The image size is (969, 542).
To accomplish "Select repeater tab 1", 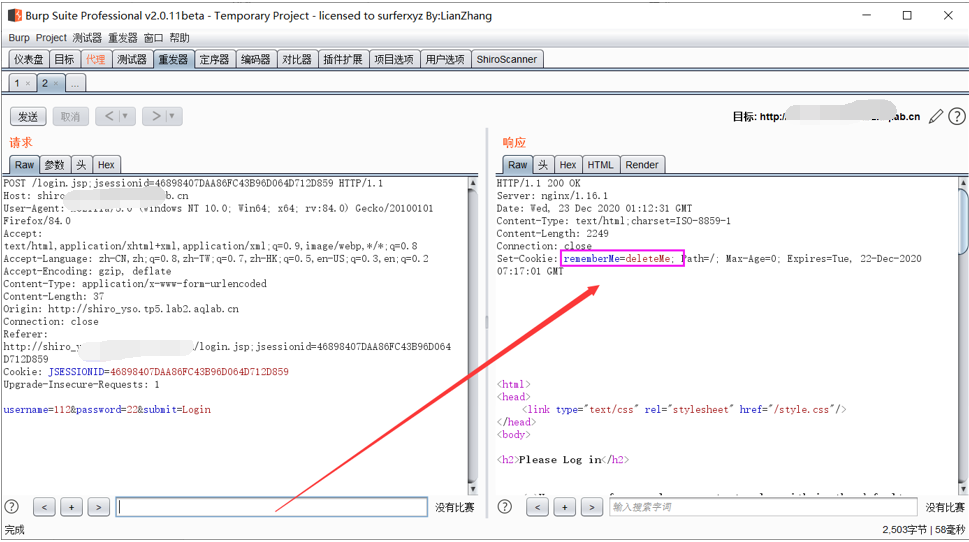I will tap(17, 83).
